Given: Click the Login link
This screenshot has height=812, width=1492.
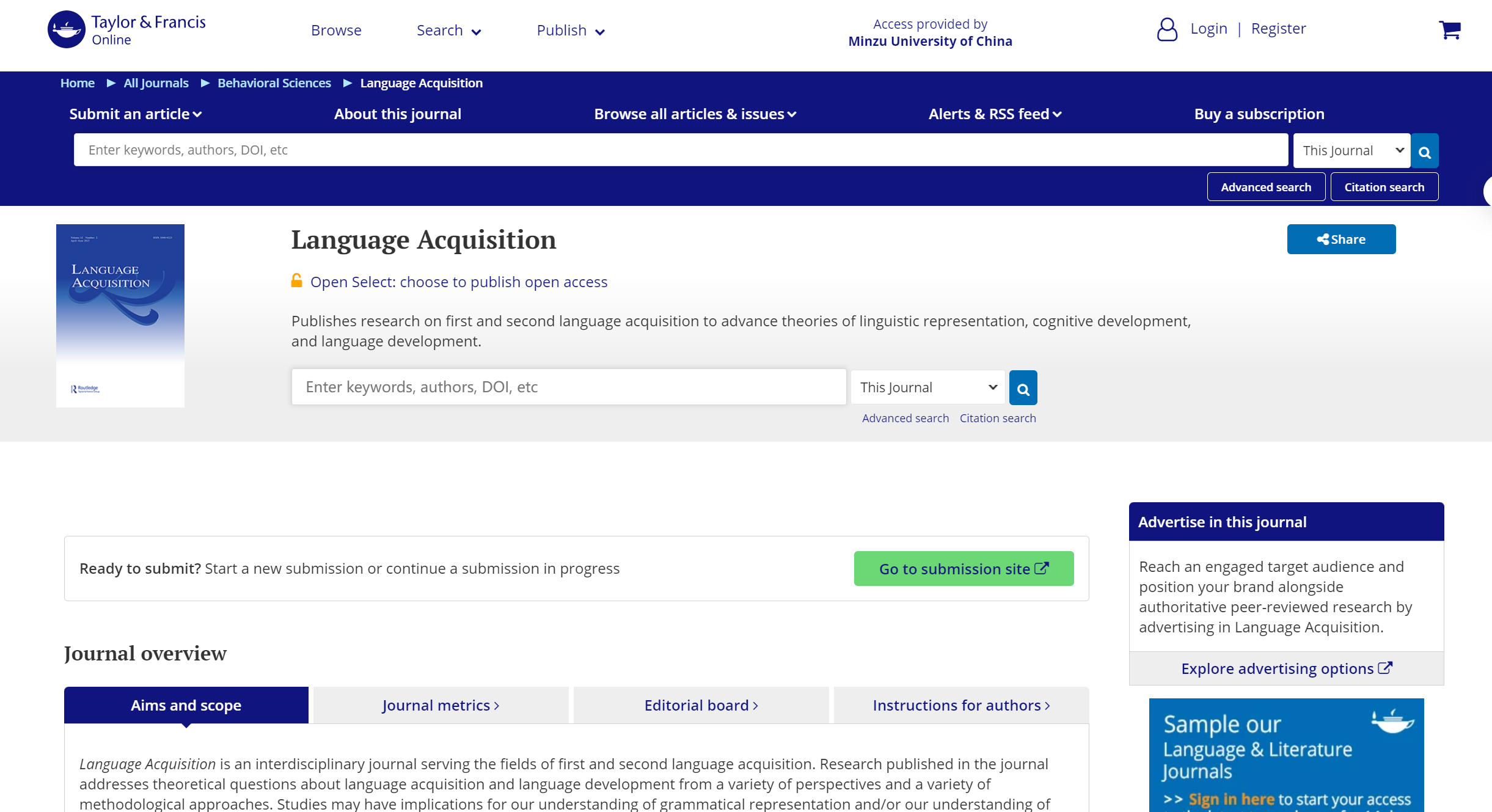Looking at the screenshot, I should pos(1209,28).
